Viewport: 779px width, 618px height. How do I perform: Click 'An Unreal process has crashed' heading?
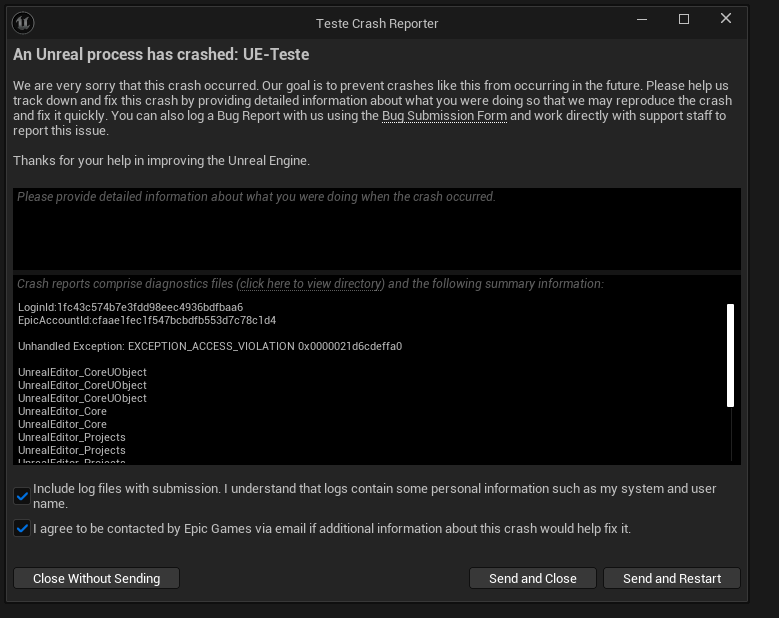coord(161,54)
